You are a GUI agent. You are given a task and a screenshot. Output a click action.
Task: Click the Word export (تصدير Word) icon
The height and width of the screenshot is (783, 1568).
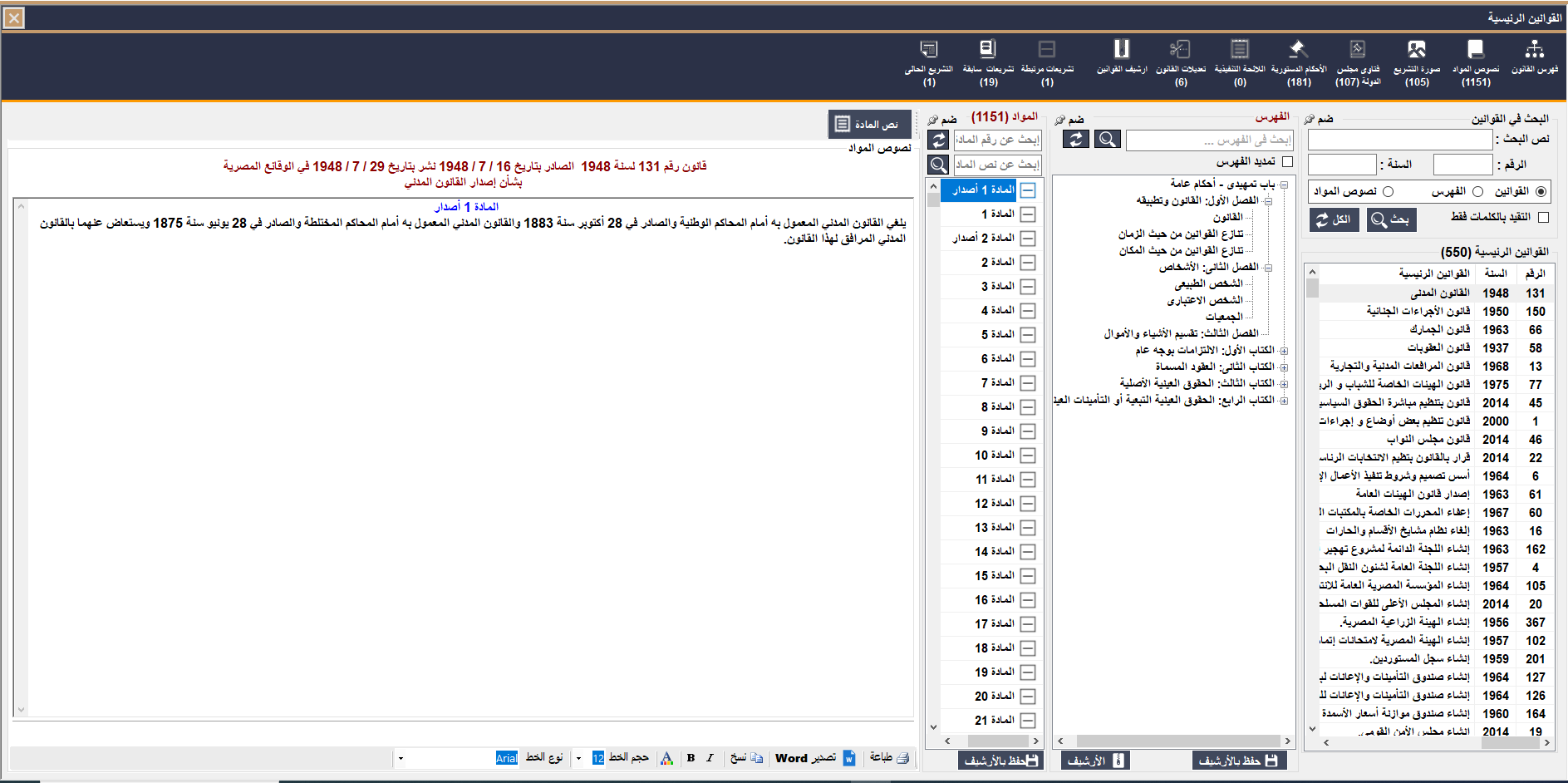tap(849, 758)
